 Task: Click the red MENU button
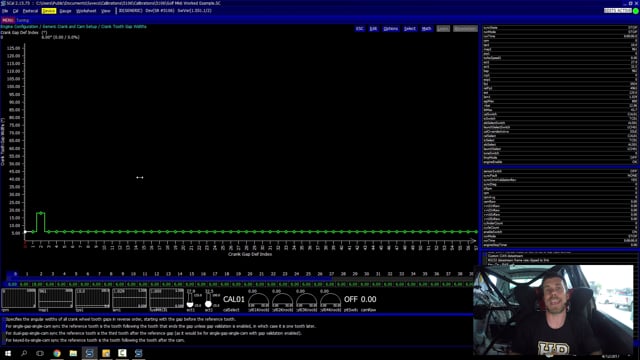8,20
